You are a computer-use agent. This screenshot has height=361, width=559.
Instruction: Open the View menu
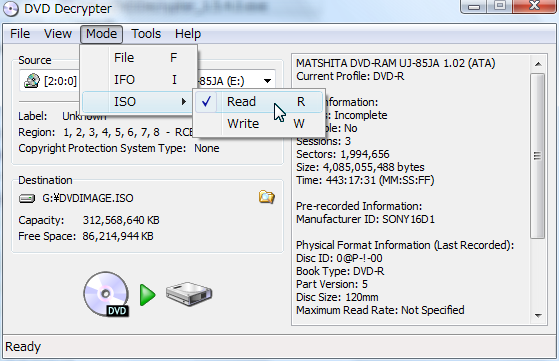[58, 34]
